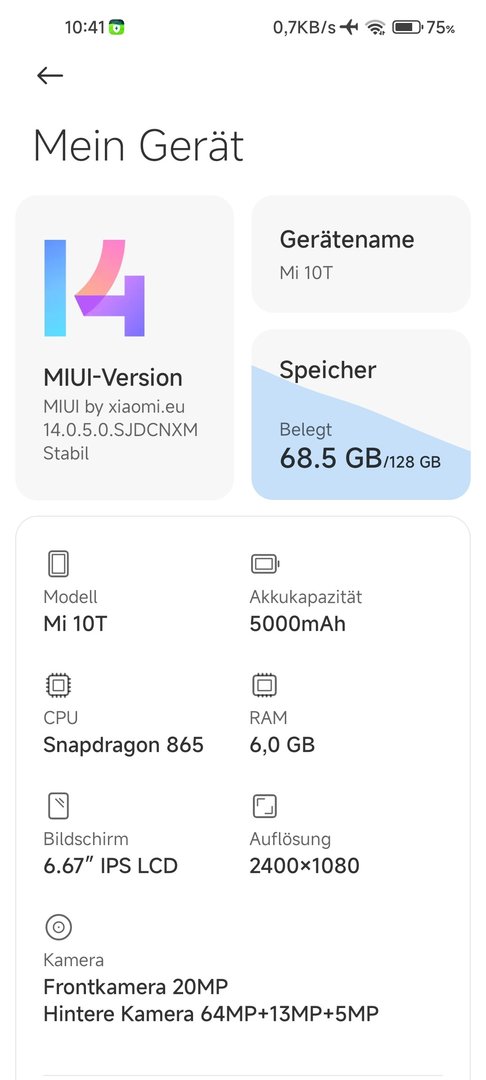Open the Gerätename card
This screenshot has height=1080, width=486.
point(361,254)
